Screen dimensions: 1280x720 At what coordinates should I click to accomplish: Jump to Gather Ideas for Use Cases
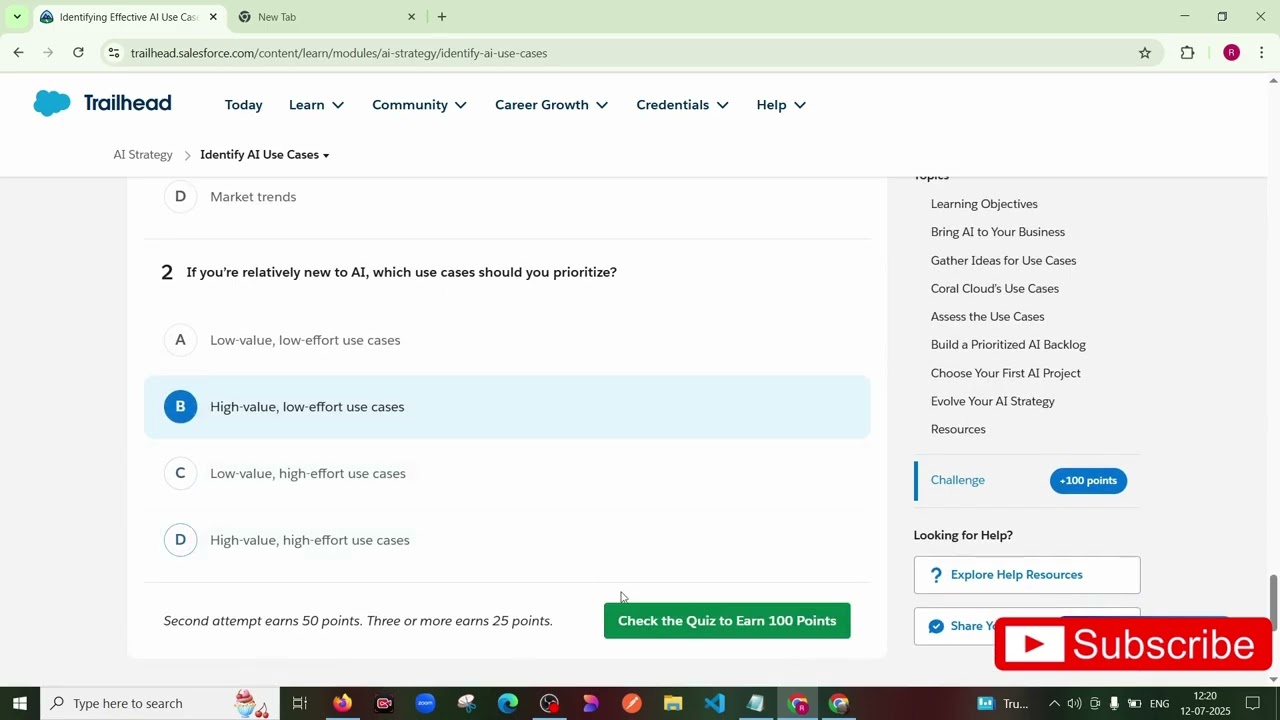[1003, 261]
